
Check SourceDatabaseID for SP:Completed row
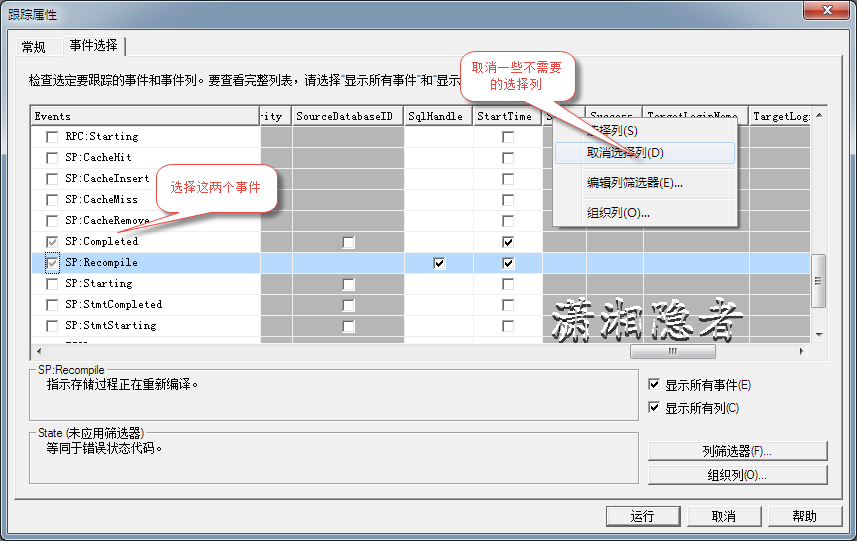348,242
